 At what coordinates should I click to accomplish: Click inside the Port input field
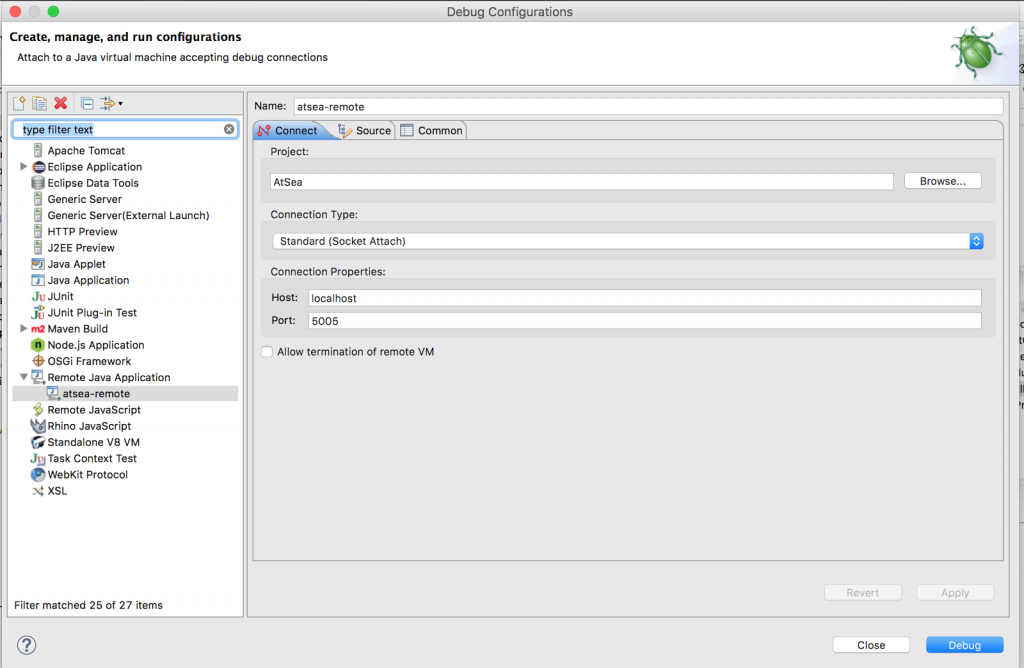600,318
